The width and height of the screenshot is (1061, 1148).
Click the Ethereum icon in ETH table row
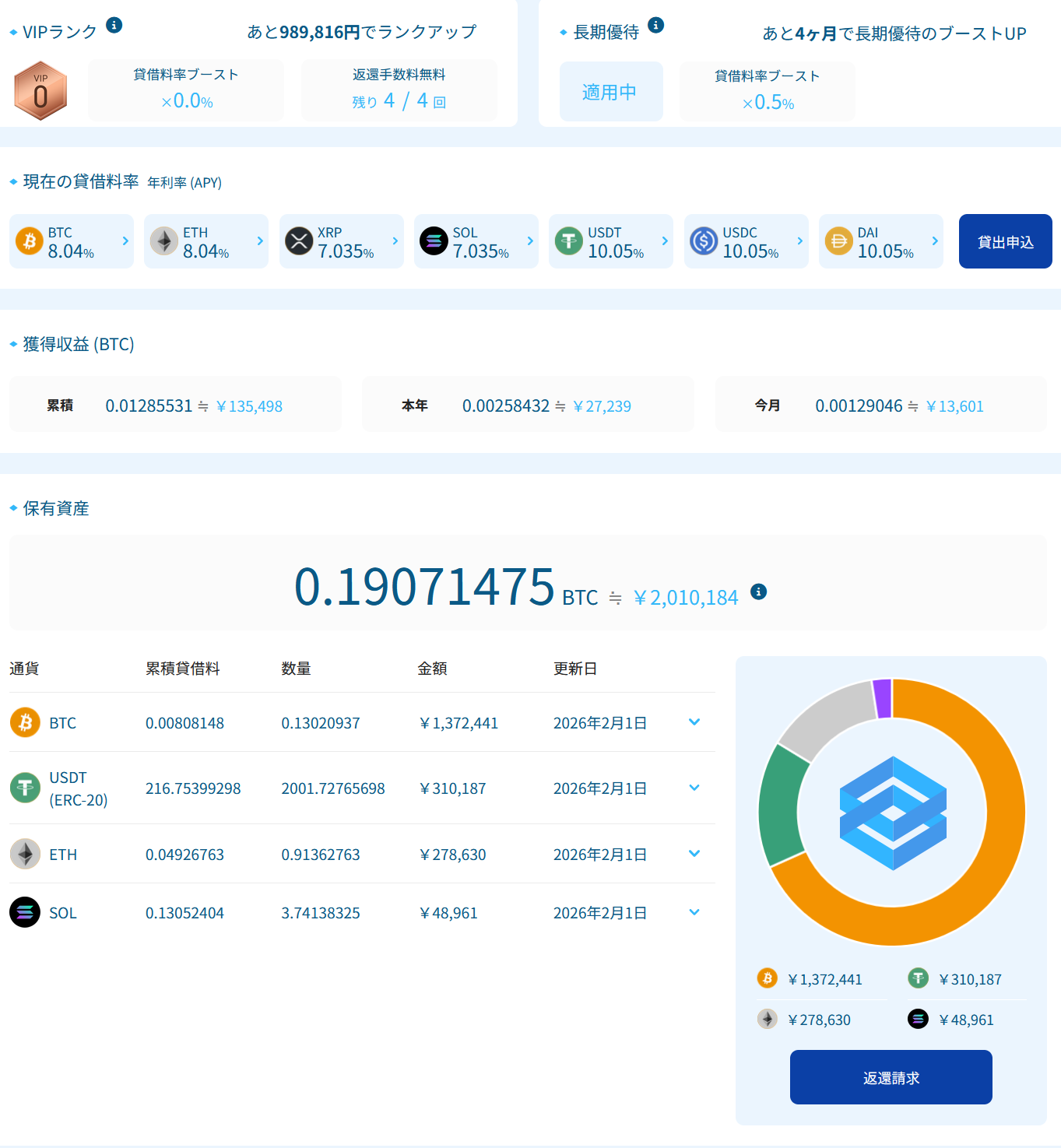pos(25,854)
